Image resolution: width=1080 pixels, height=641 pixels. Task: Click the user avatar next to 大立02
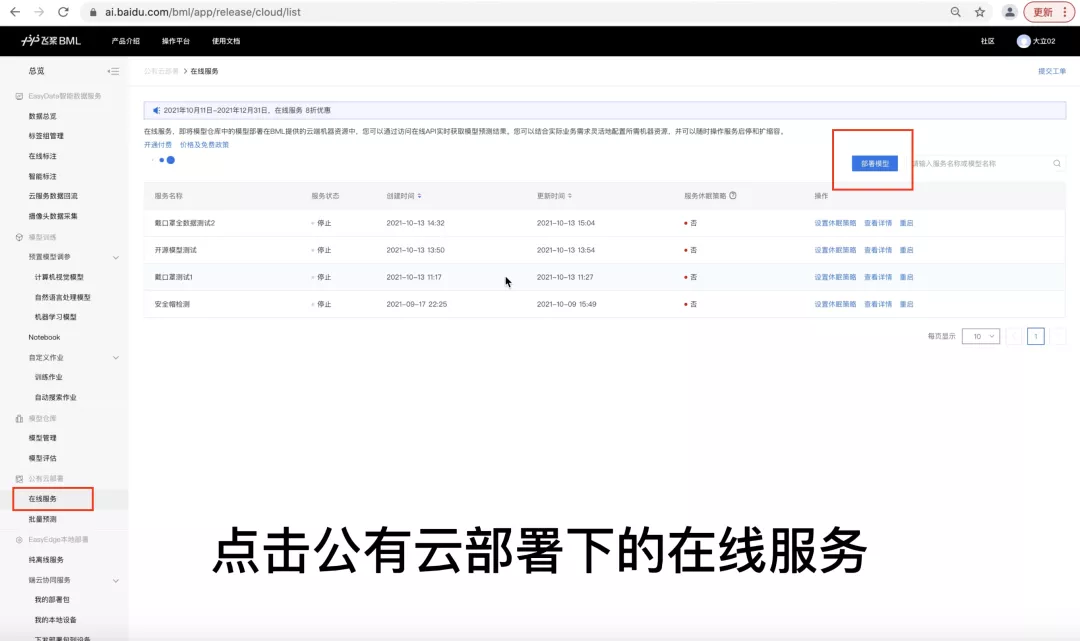(1024, 41)
